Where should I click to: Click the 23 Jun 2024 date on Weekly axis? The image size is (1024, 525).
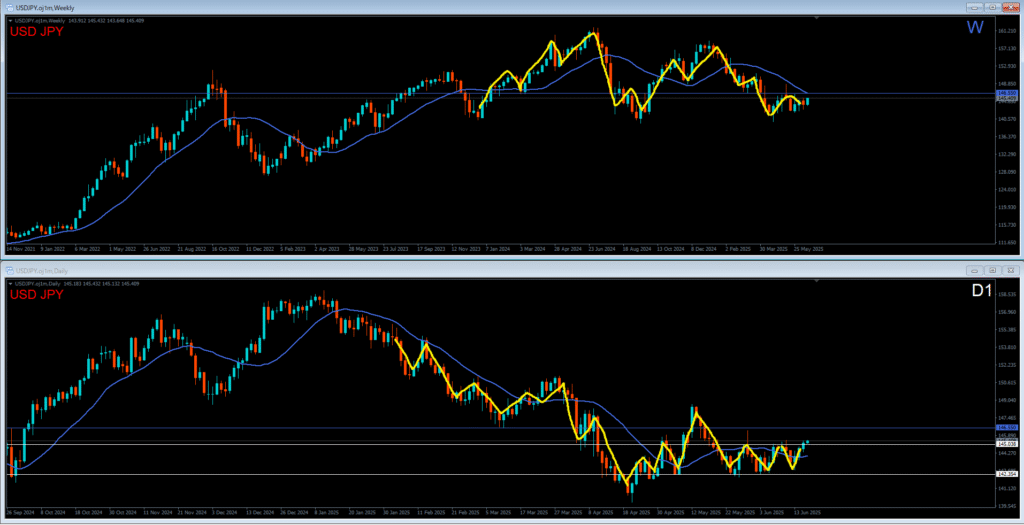pos(603,249)
